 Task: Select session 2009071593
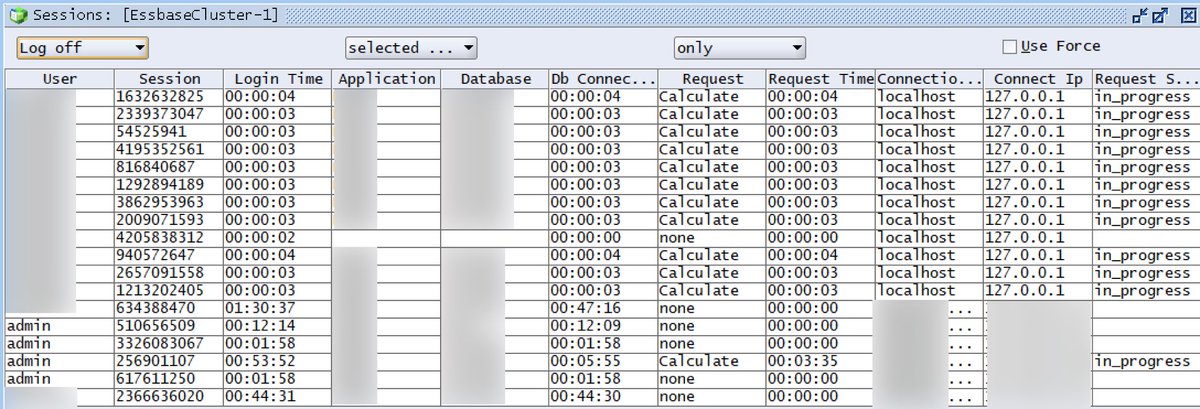coord(159,219)
